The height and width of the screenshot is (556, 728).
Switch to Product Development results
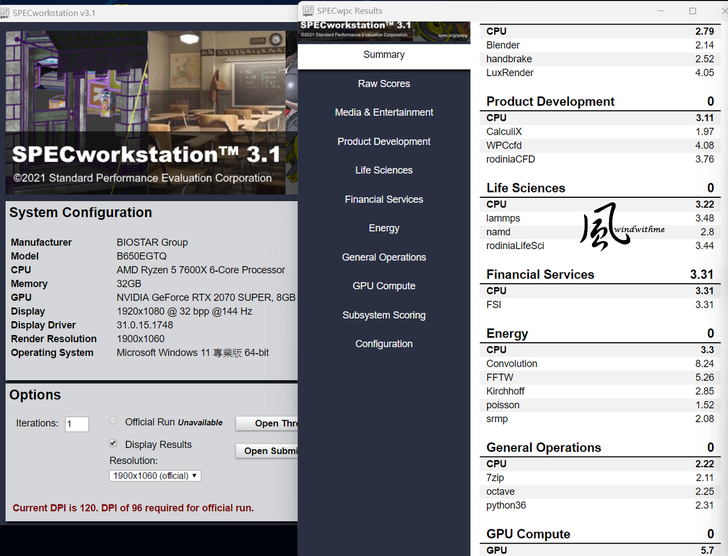click(384, 142)
